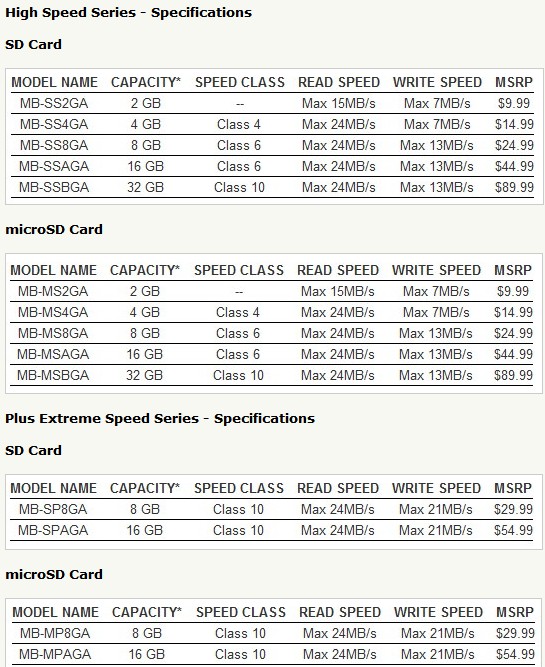Image resolution: width=545 pixels, height=667 pixels.
Task: Click the first microSD Card subheading
Action: [x=54, y=230]
